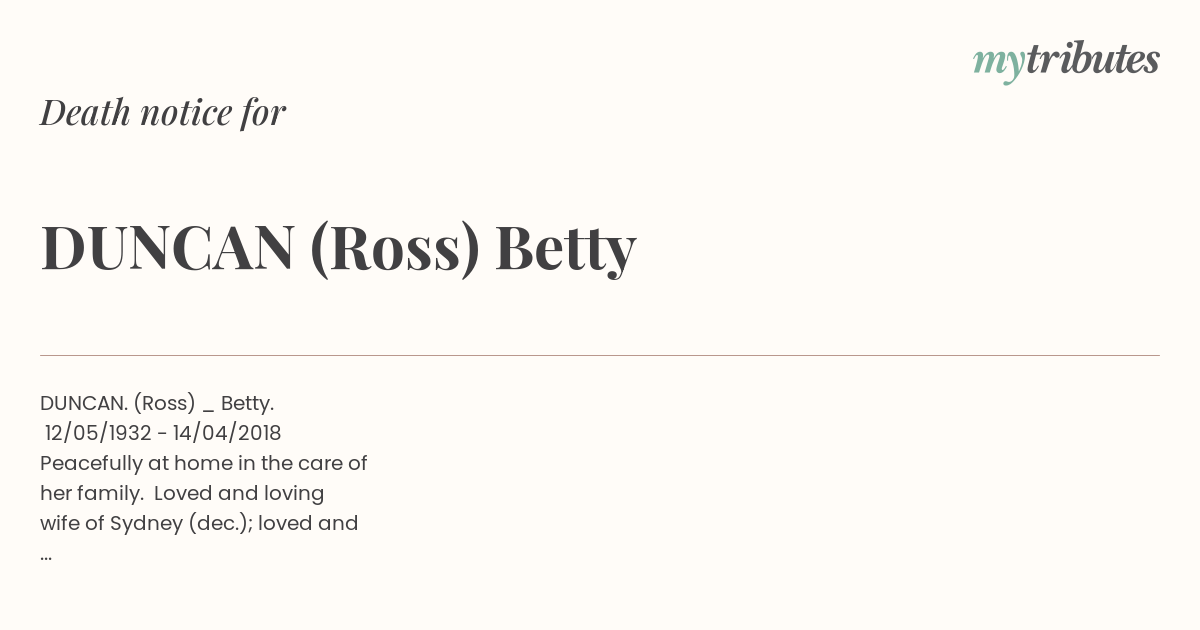Screen dimensions: 1200x630
Task: Click the "loved and" text ending the last line
Action: [x=308, y=523]
